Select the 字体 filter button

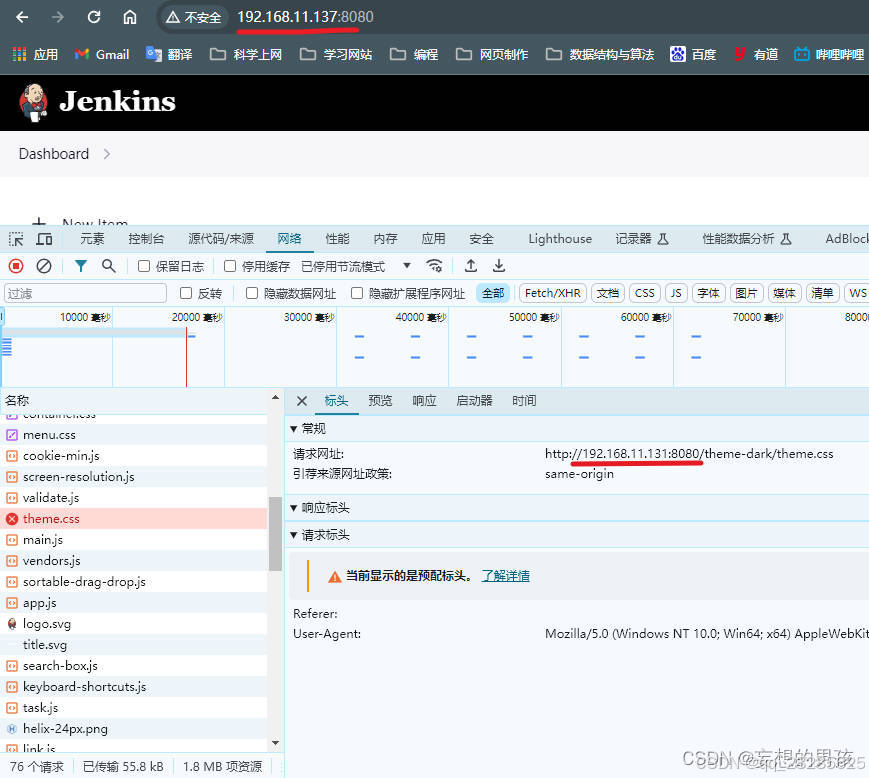tap(708, 293)
